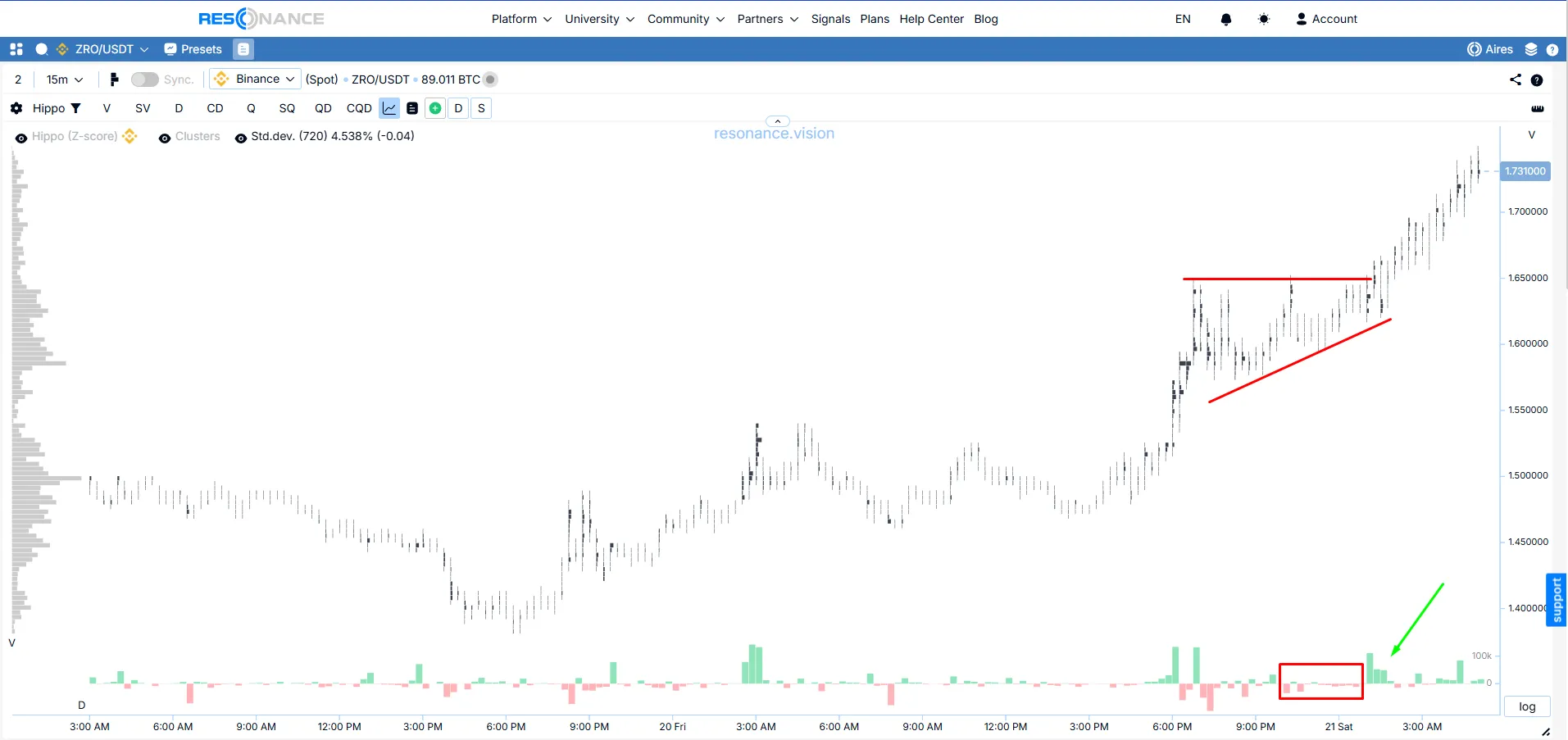Viewport: 1568px width, 740px height.
Task: Open the University menu
Action: click(x=593, y=19)
